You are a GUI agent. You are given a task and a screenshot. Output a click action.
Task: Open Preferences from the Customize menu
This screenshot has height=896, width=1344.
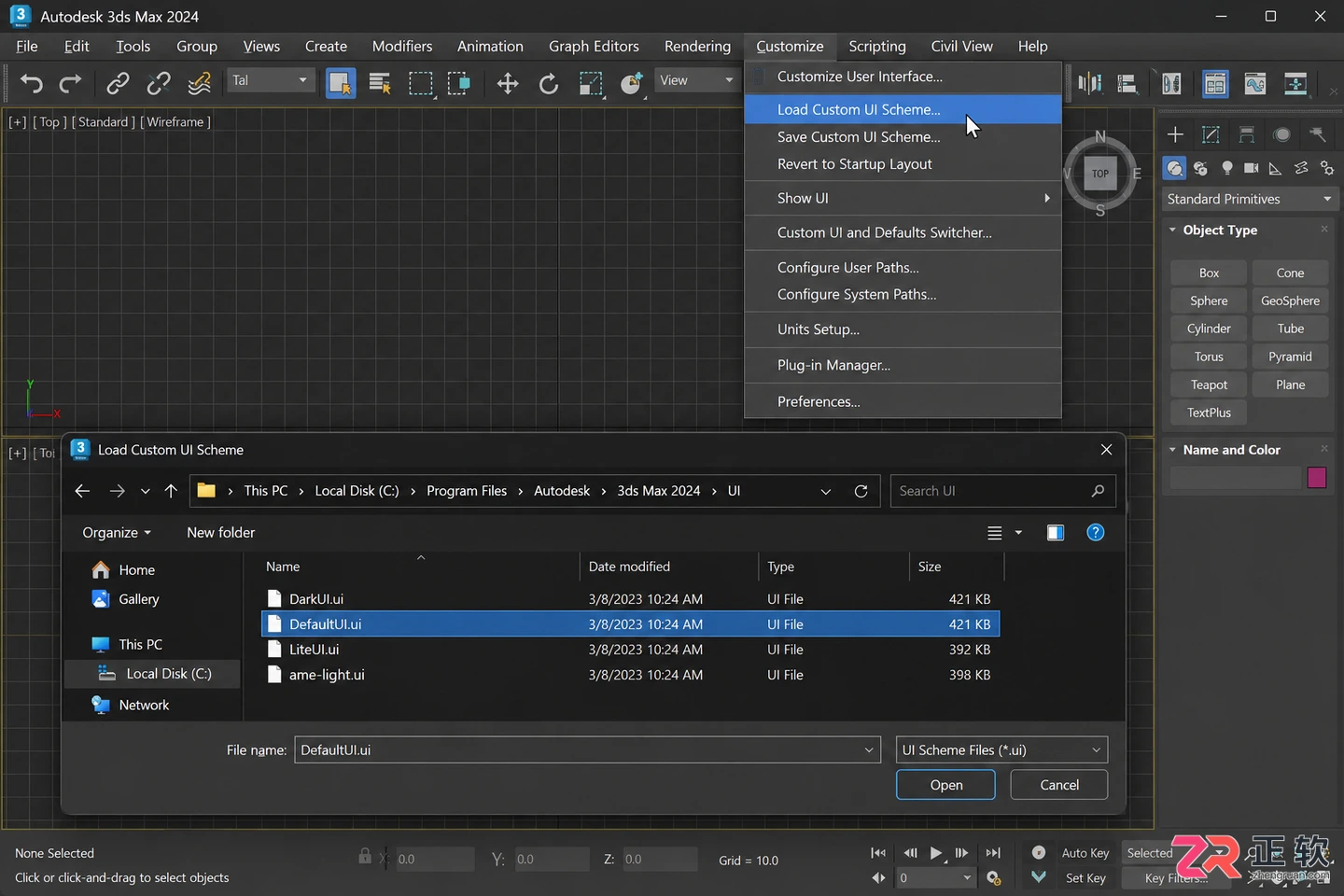(903, 401)
